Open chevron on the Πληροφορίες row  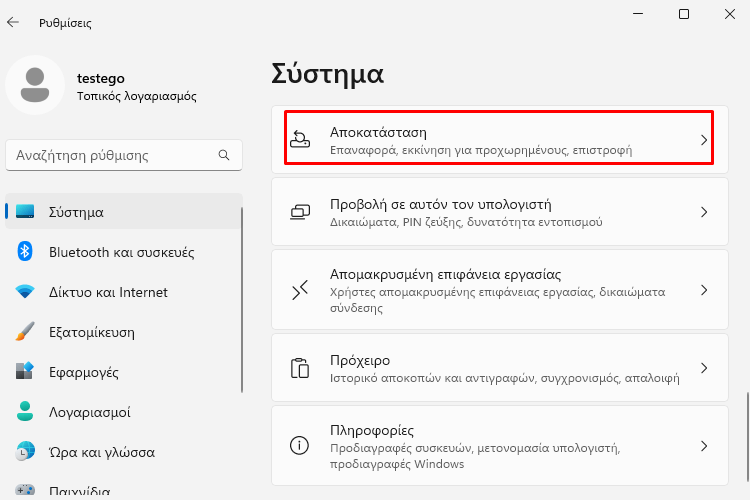[x=704, y=446]
